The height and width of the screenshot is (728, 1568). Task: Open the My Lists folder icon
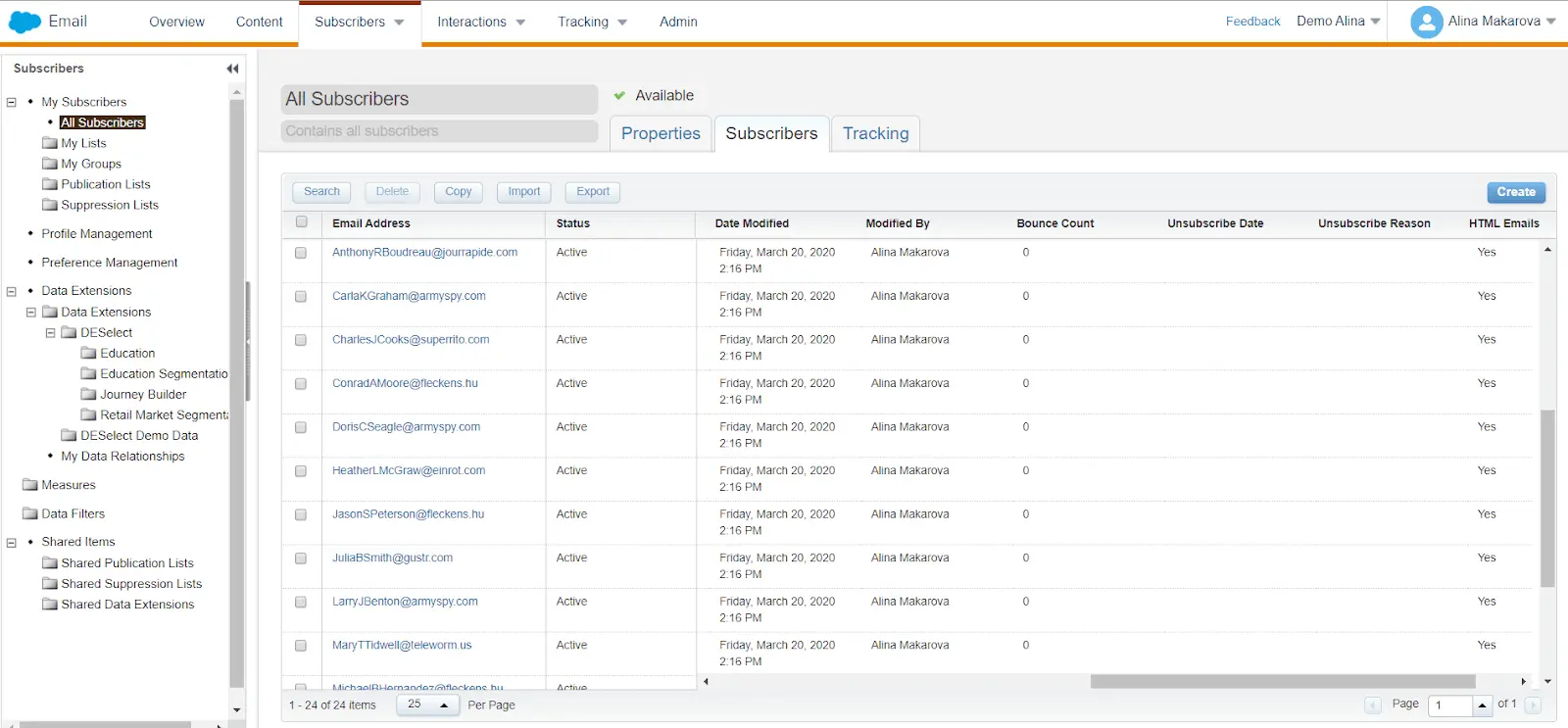[50, 143]
